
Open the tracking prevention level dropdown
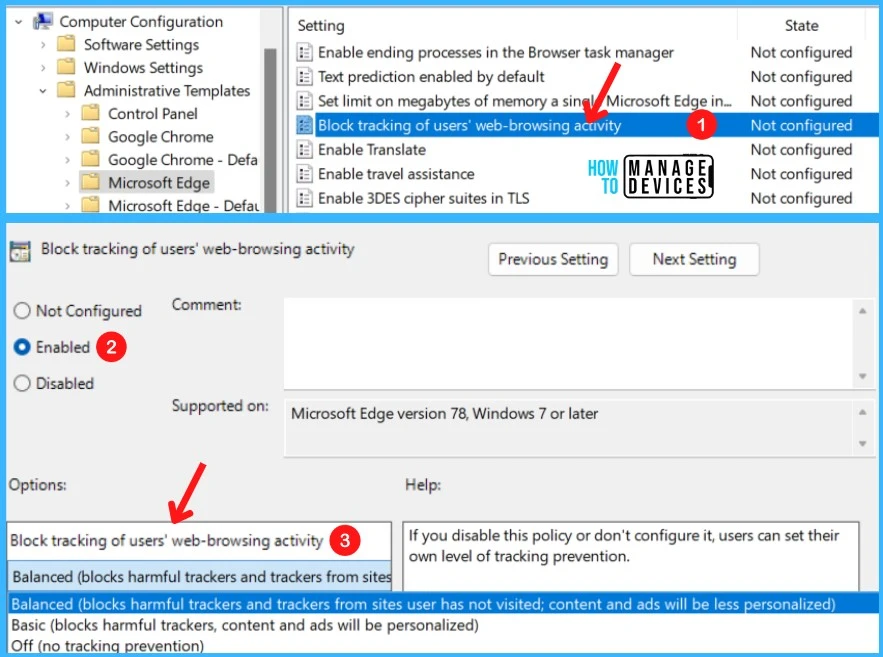coord(199,576)
